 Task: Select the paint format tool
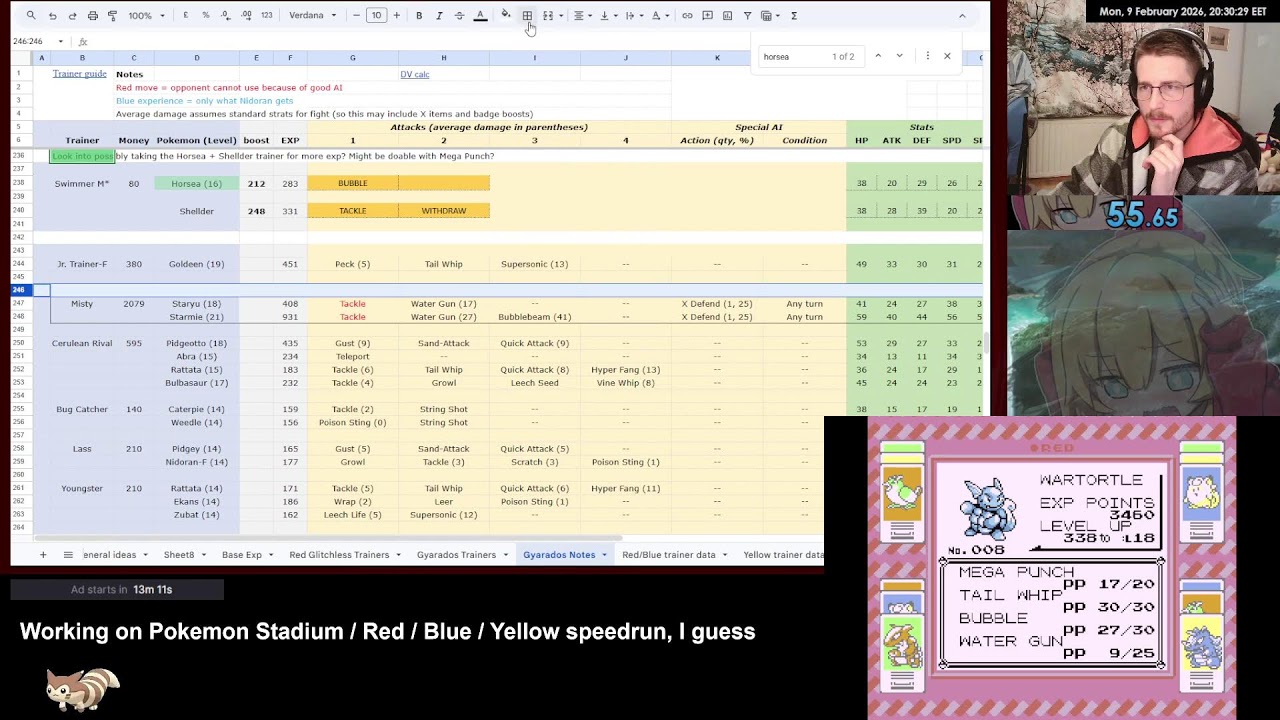point(112,16)
